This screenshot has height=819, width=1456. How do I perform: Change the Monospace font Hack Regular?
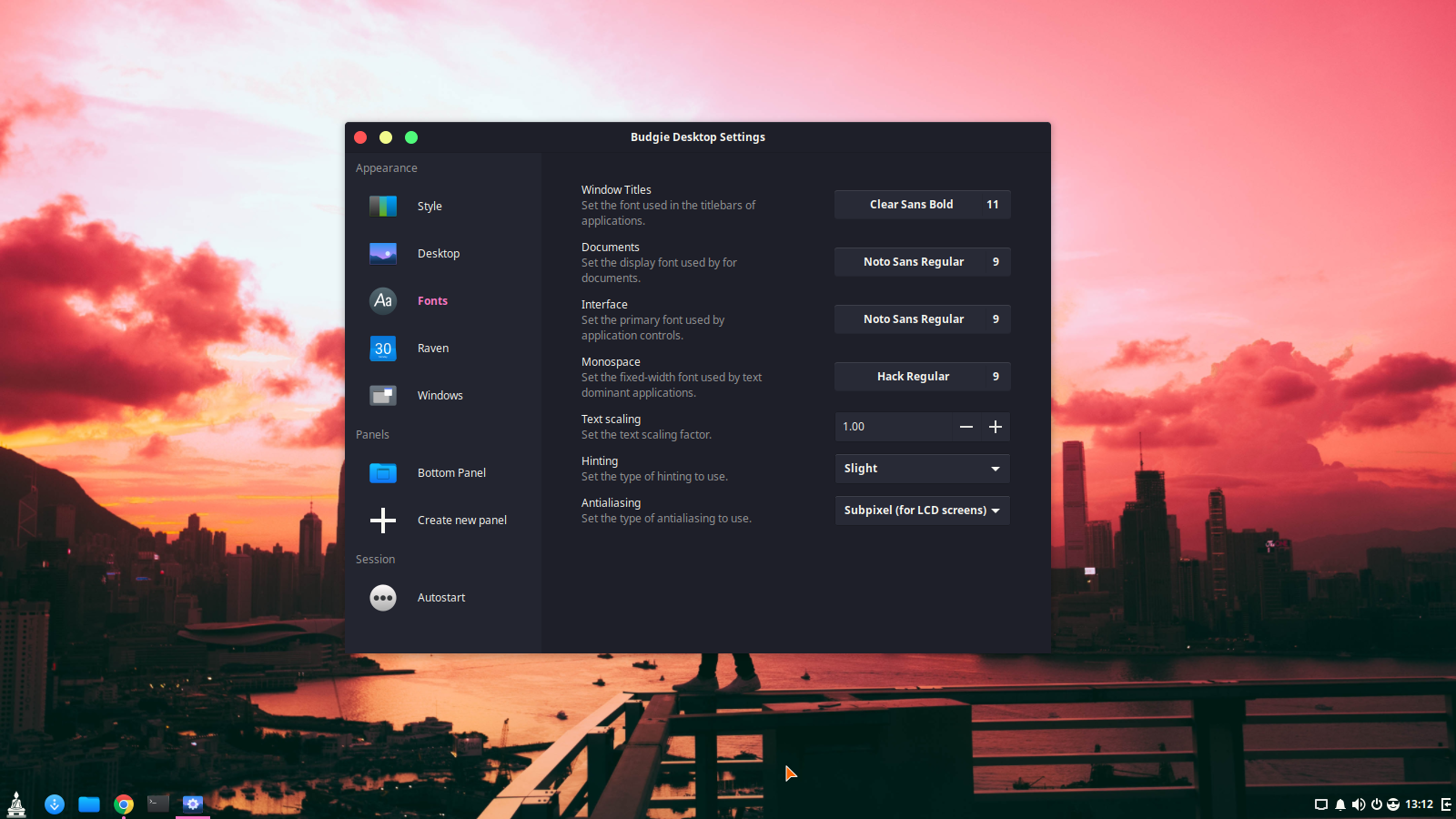coord(921,376)
